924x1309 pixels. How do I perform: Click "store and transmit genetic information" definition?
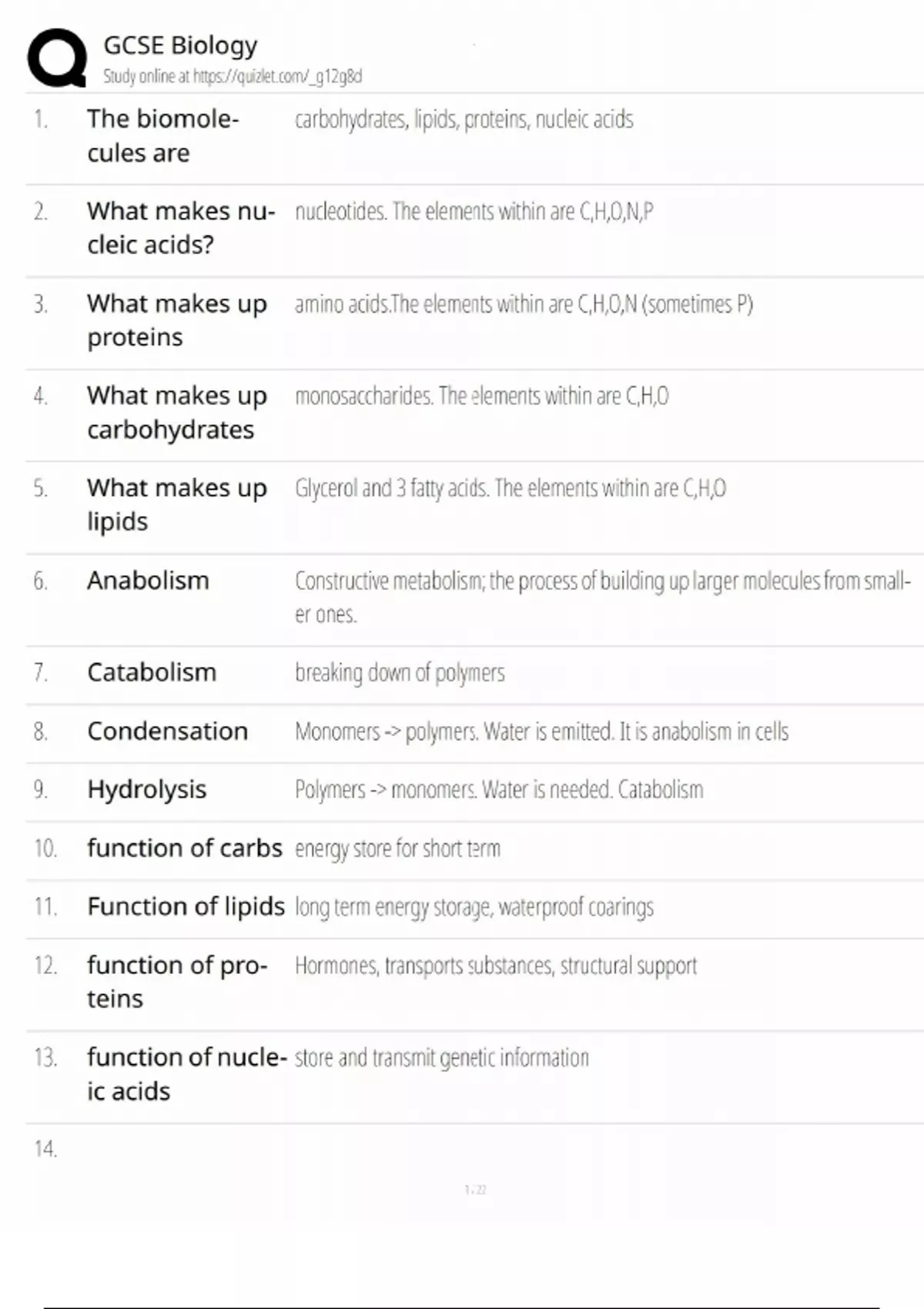coord(441,1057)
